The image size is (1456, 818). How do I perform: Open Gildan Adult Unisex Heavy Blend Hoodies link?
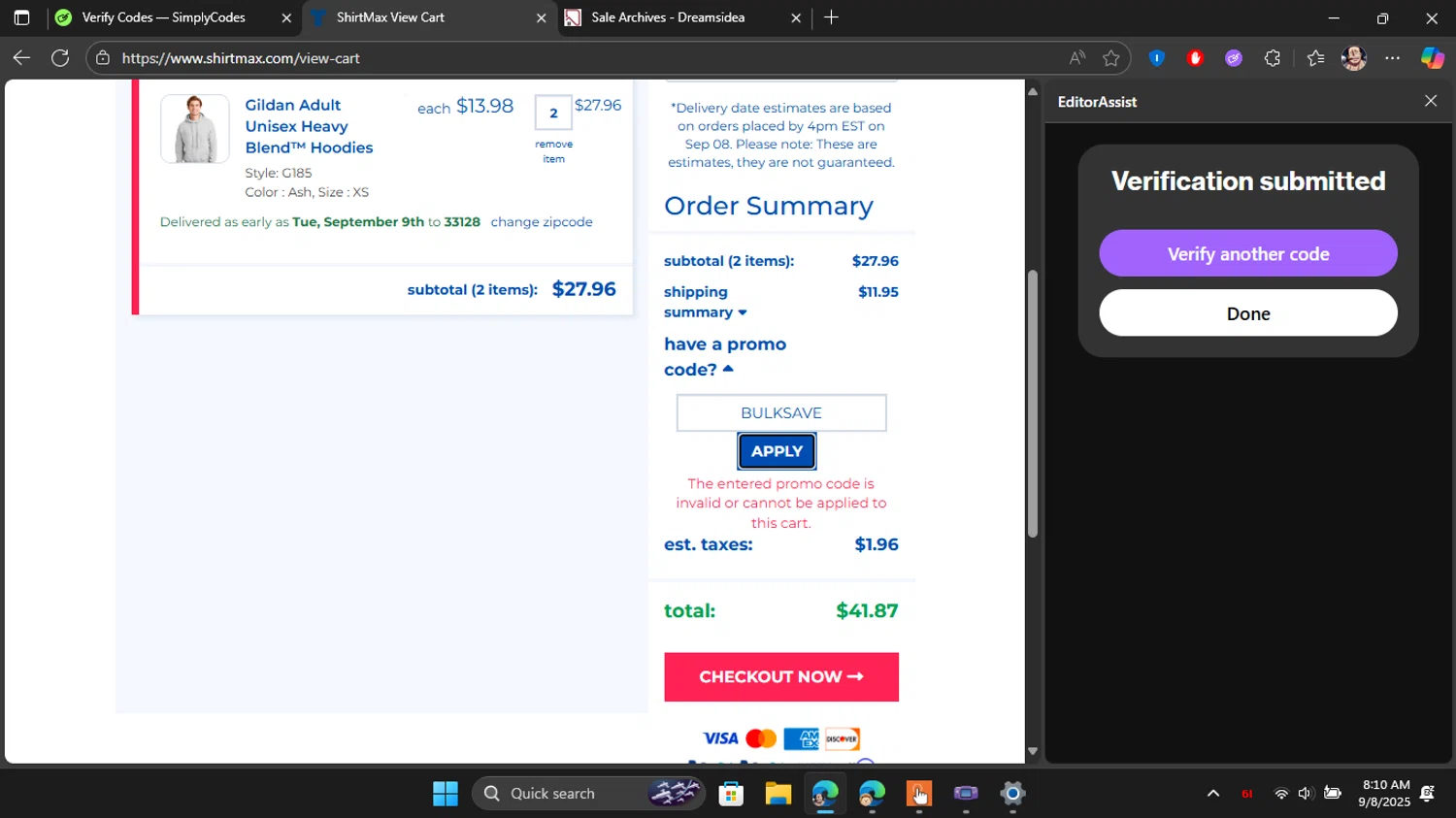coord(309,126)
